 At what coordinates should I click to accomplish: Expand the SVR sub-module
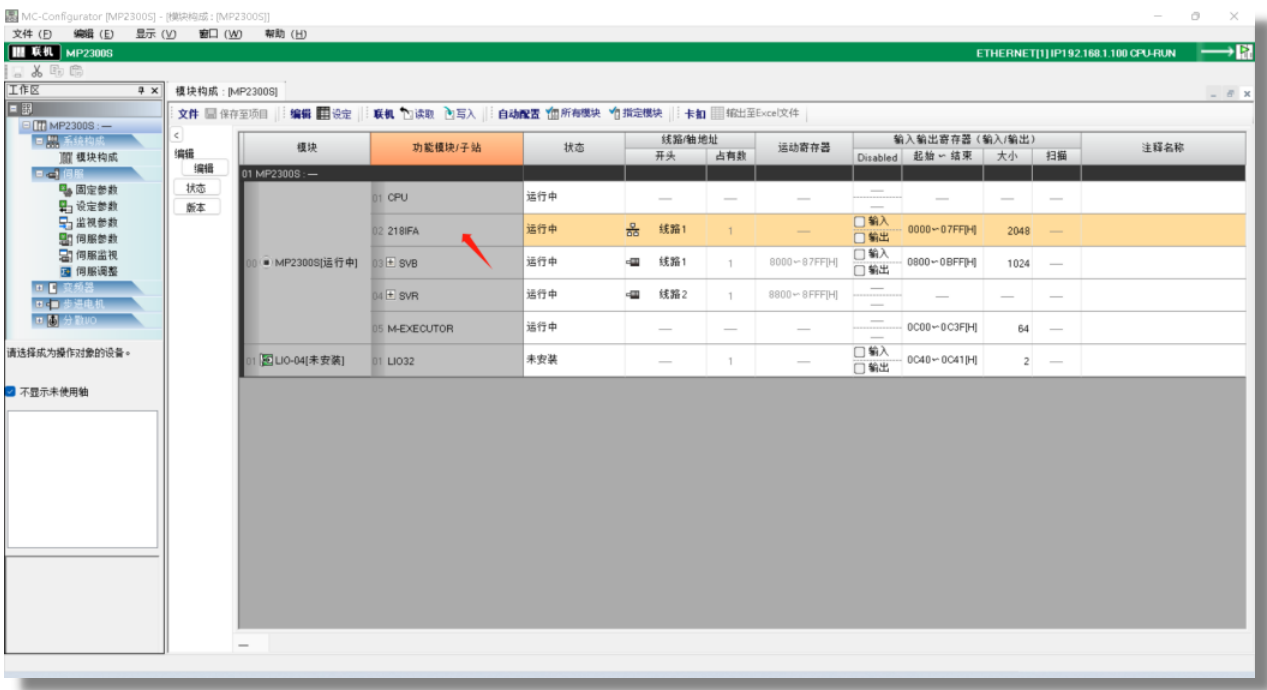[391, 295]
